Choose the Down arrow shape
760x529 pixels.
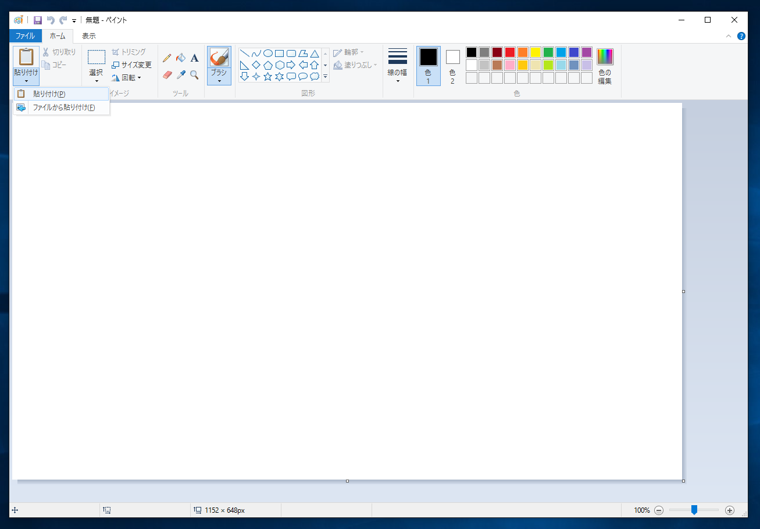tap(244, 77)
